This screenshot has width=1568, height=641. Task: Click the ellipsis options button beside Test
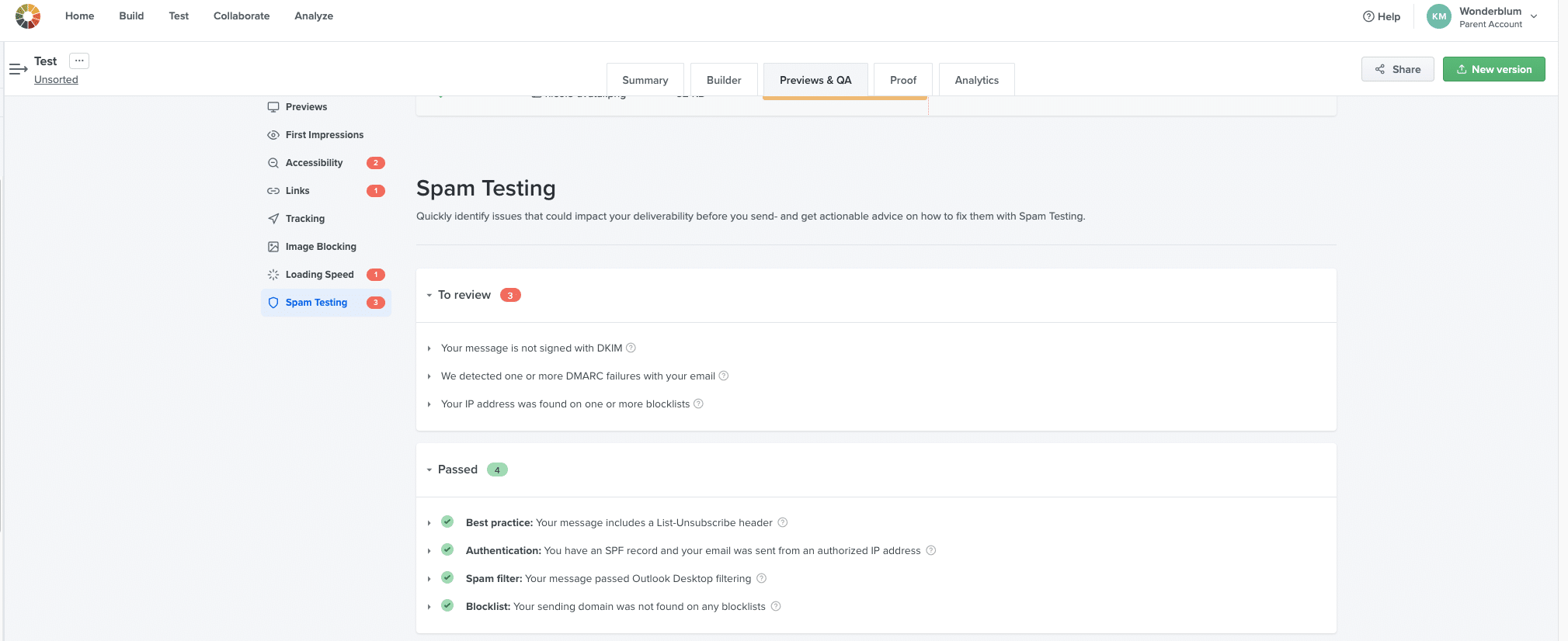click(x=79, y=61)
